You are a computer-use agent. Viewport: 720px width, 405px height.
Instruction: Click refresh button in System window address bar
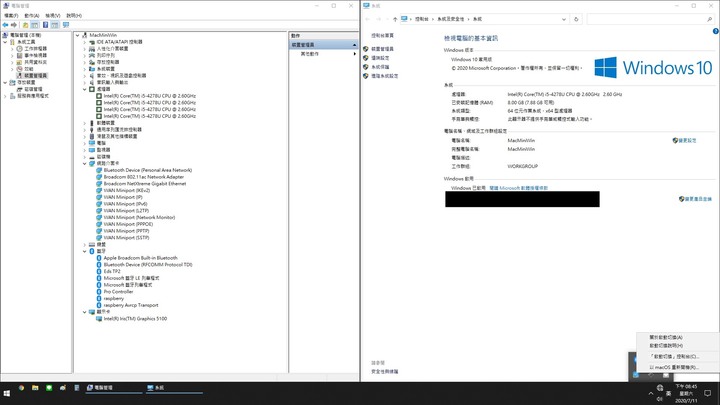576,19
